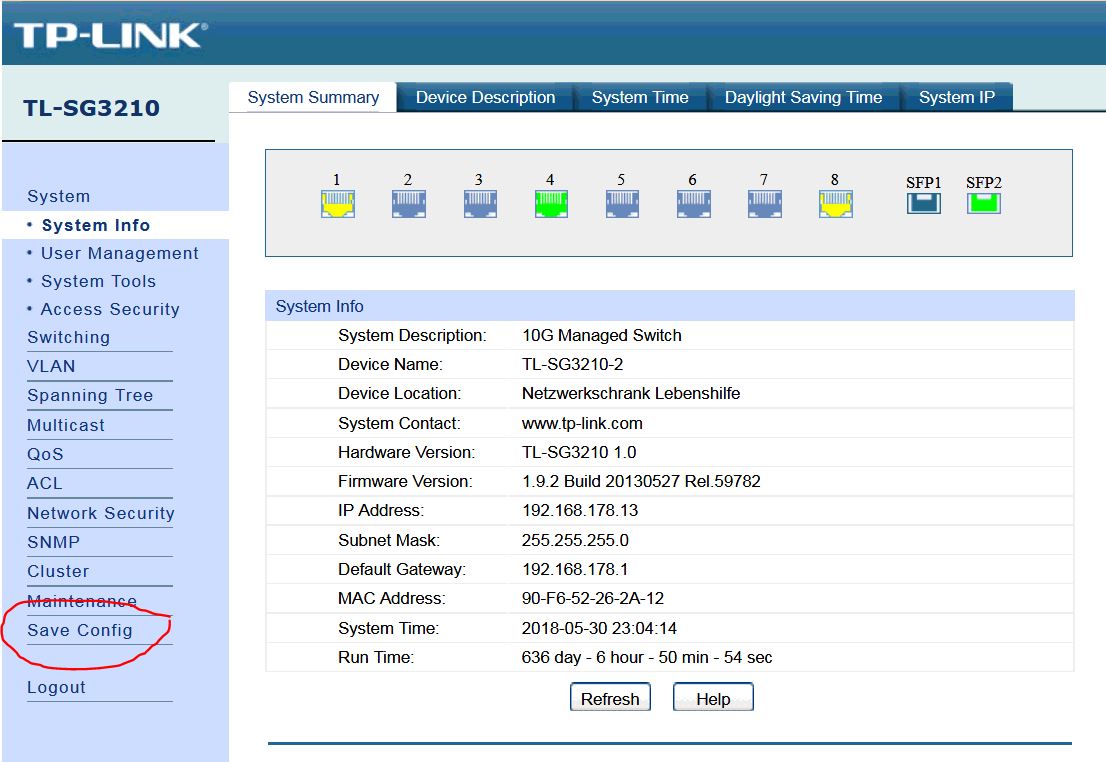
Task: Expand the Maintenance menu
Action: tap(82, 601)
